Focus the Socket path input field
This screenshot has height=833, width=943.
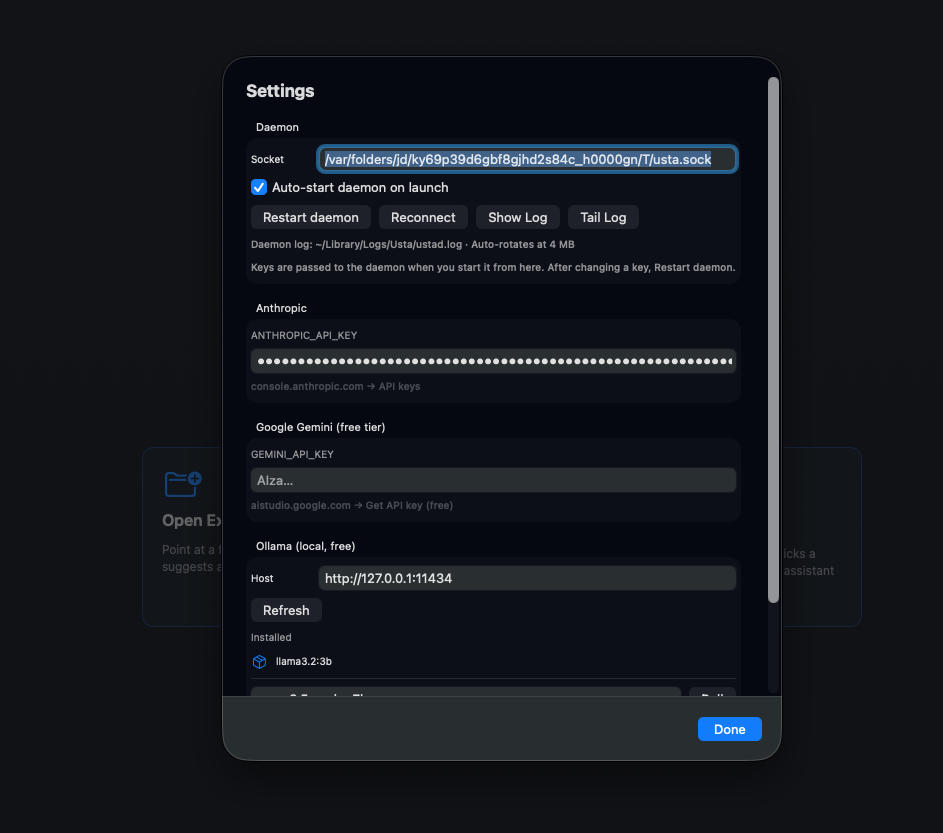pos(527,159)
